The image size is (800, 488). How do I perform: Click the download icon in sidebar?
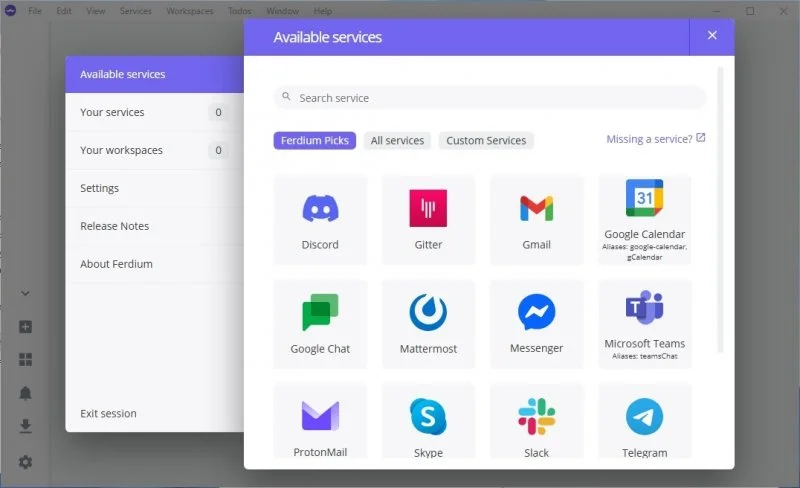26,426
